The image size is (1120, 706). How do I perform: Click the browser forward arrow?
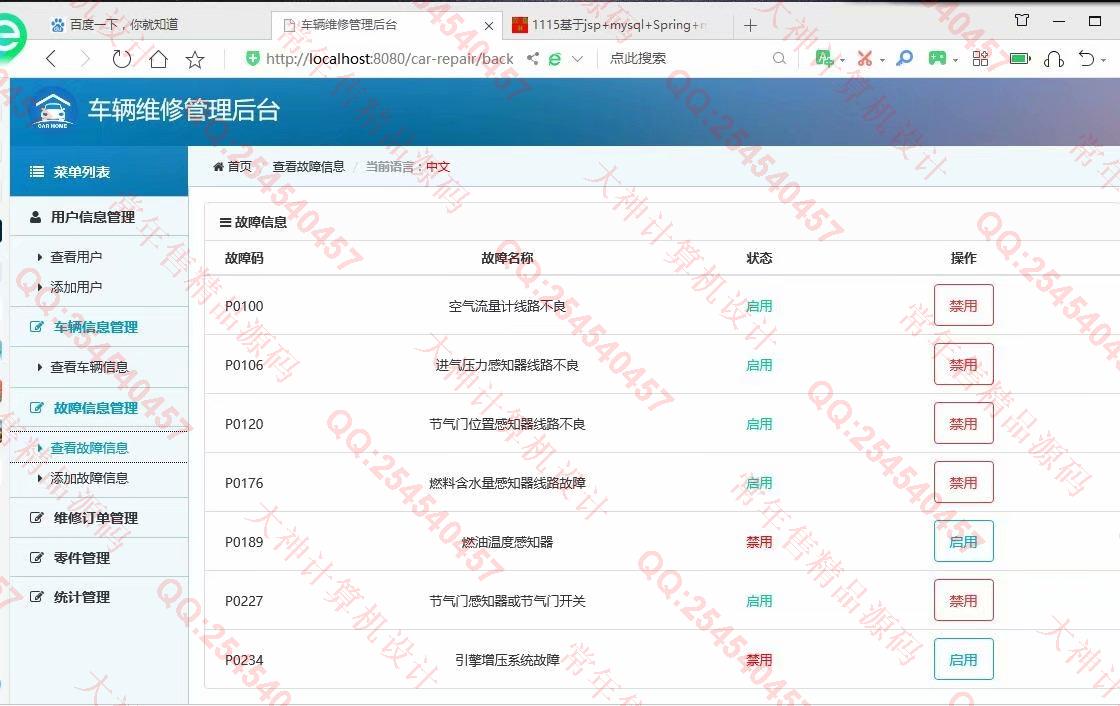point(86,59)
